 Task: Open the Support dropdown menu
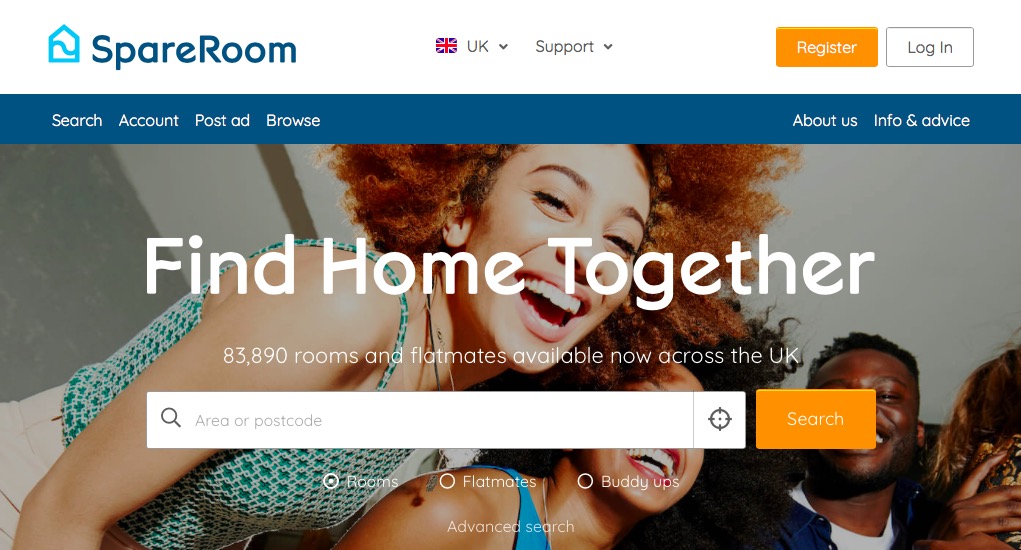(x=574, y=47)
